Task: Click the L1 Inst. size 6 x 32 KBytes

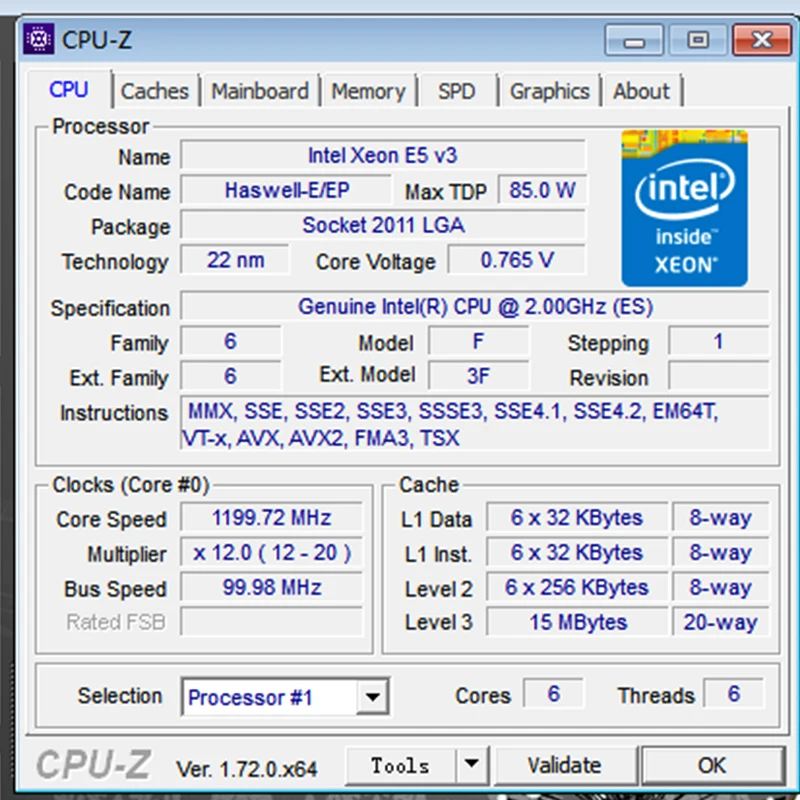Action: (577, 553)
